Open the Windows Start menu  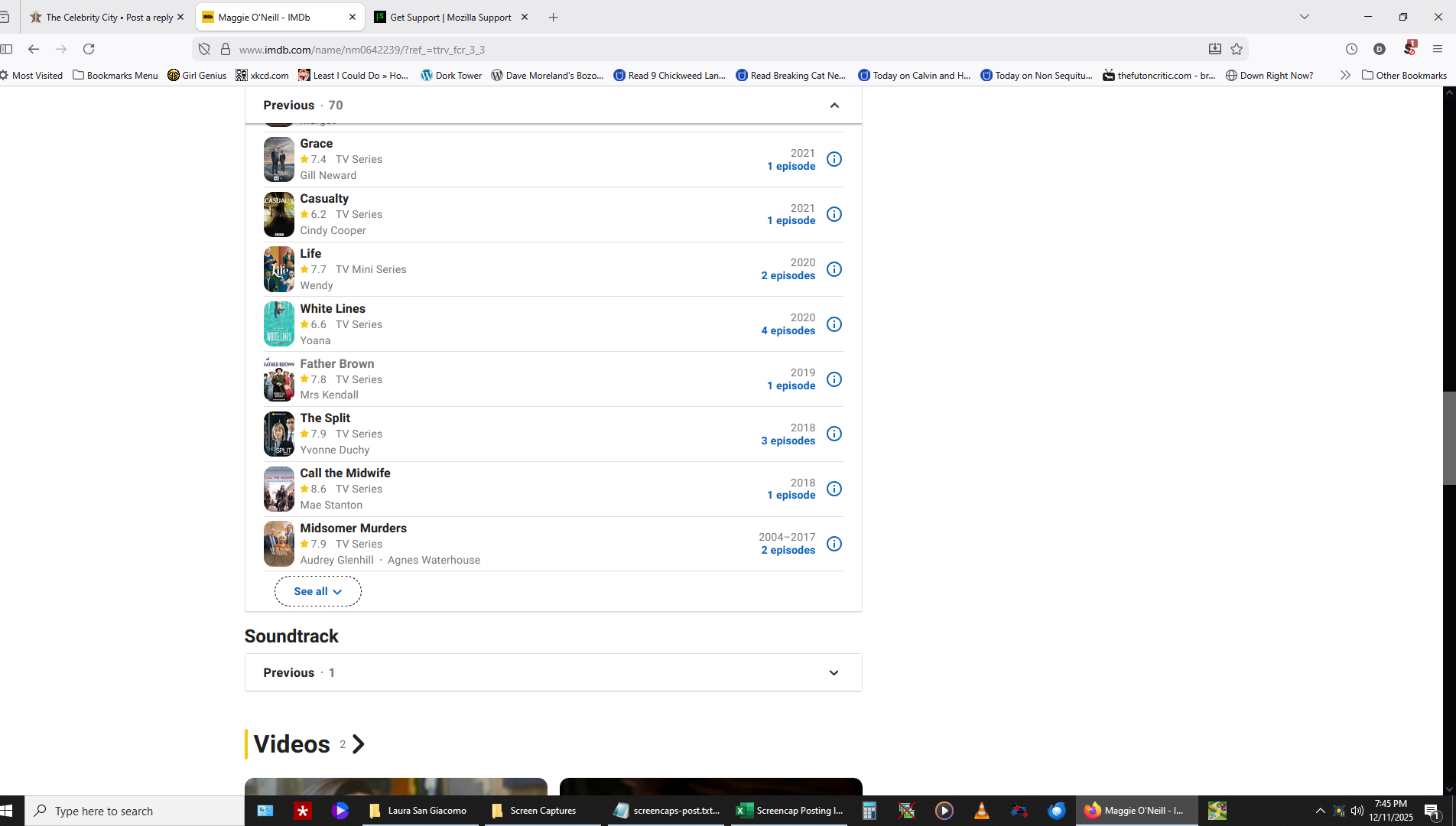[8, 811]
